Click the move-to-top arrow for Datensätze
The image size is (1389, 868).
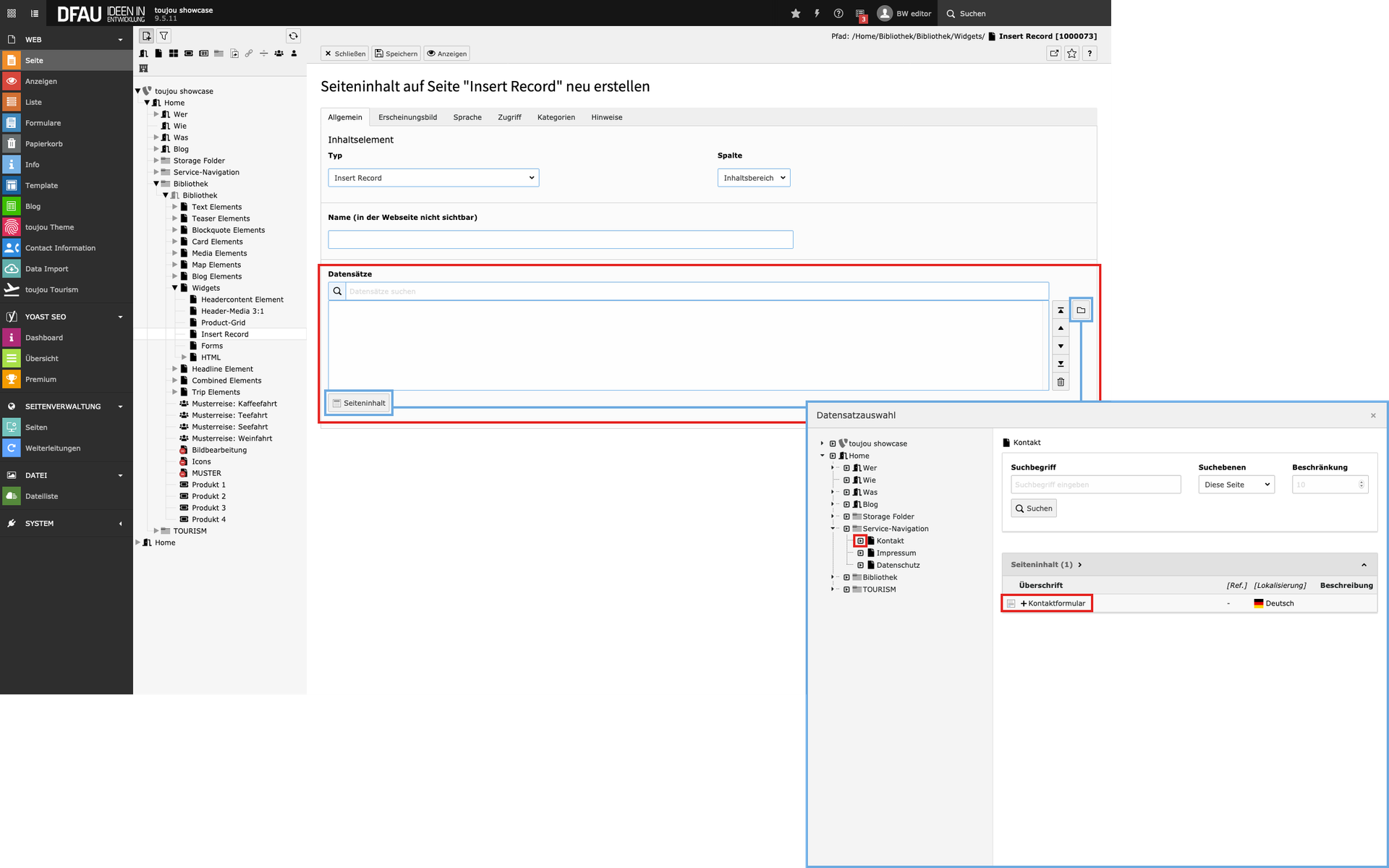1061,310
